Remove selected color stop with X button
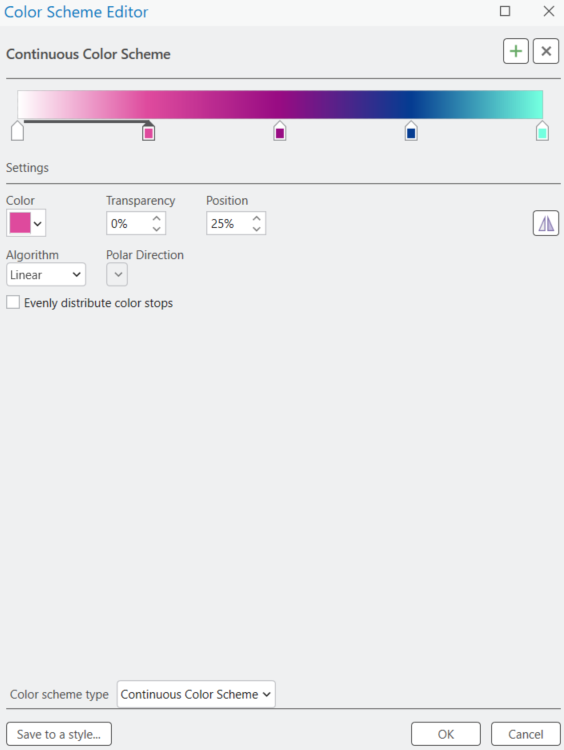 (x=546, y=51)
